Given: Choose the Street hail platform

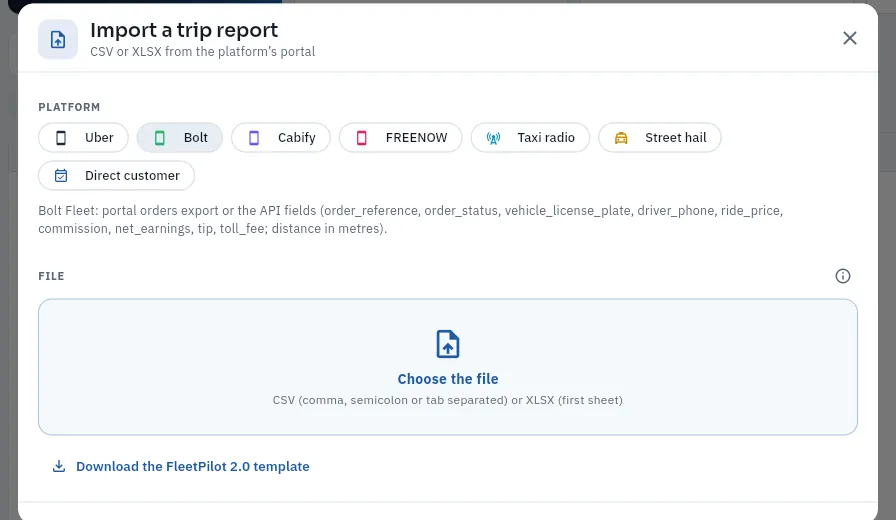Looking at the screenshot, I should point(660,138).
